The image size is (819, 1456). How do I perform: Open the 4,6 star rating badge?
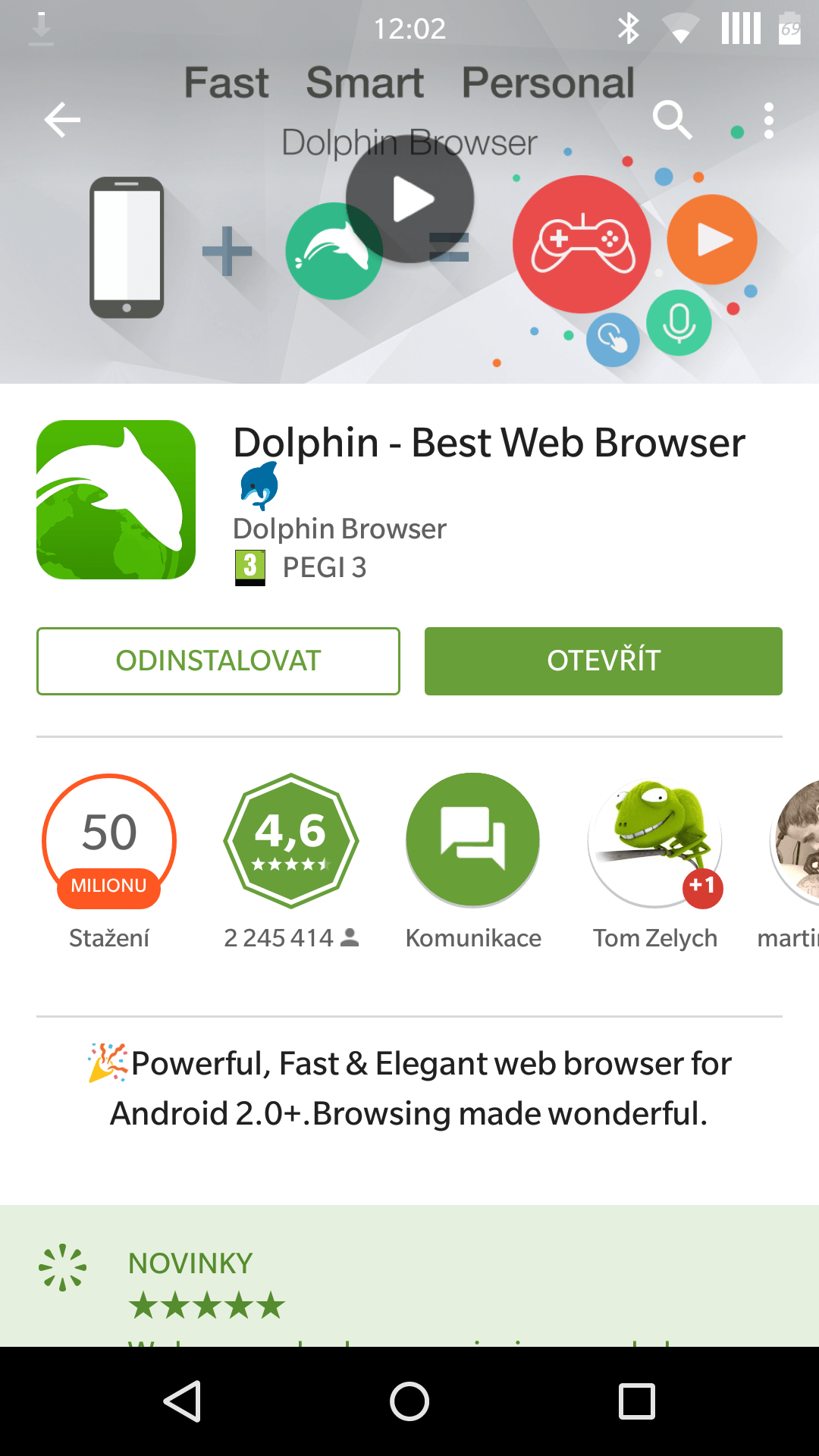tap(291, 841)
